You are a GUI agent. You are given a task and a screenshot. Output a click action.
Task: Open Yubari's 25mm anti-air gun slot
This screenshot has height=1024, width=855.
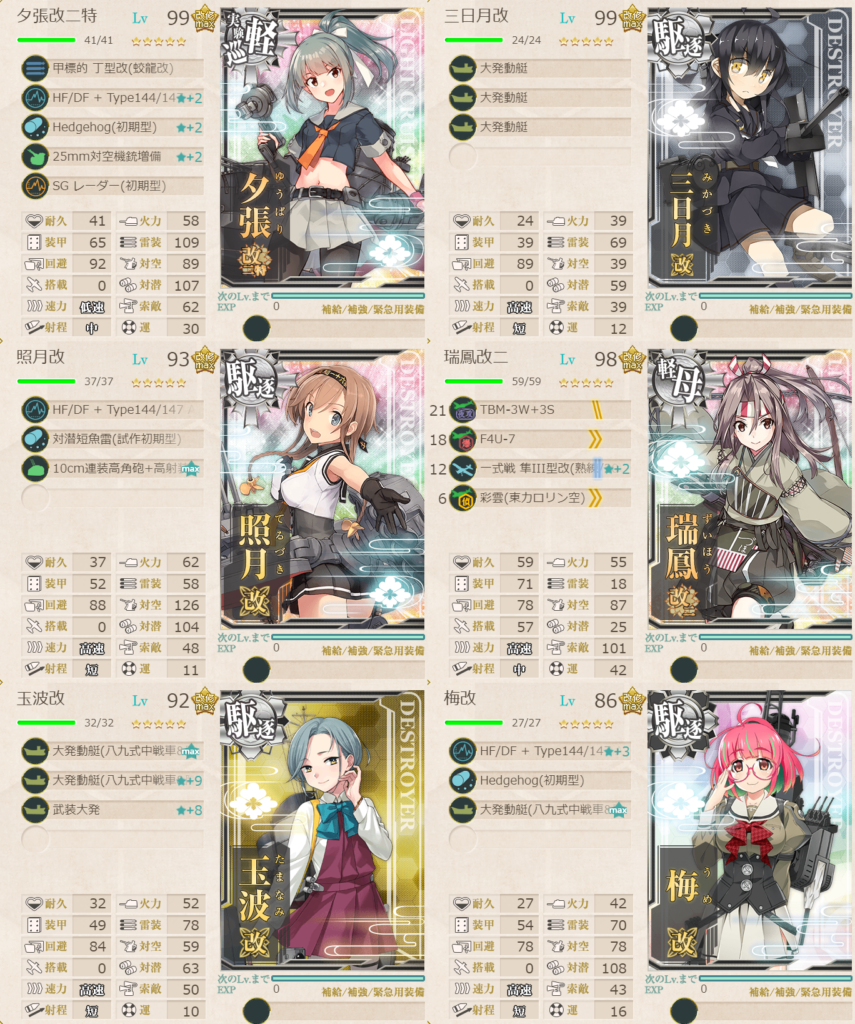coord(112,157)
